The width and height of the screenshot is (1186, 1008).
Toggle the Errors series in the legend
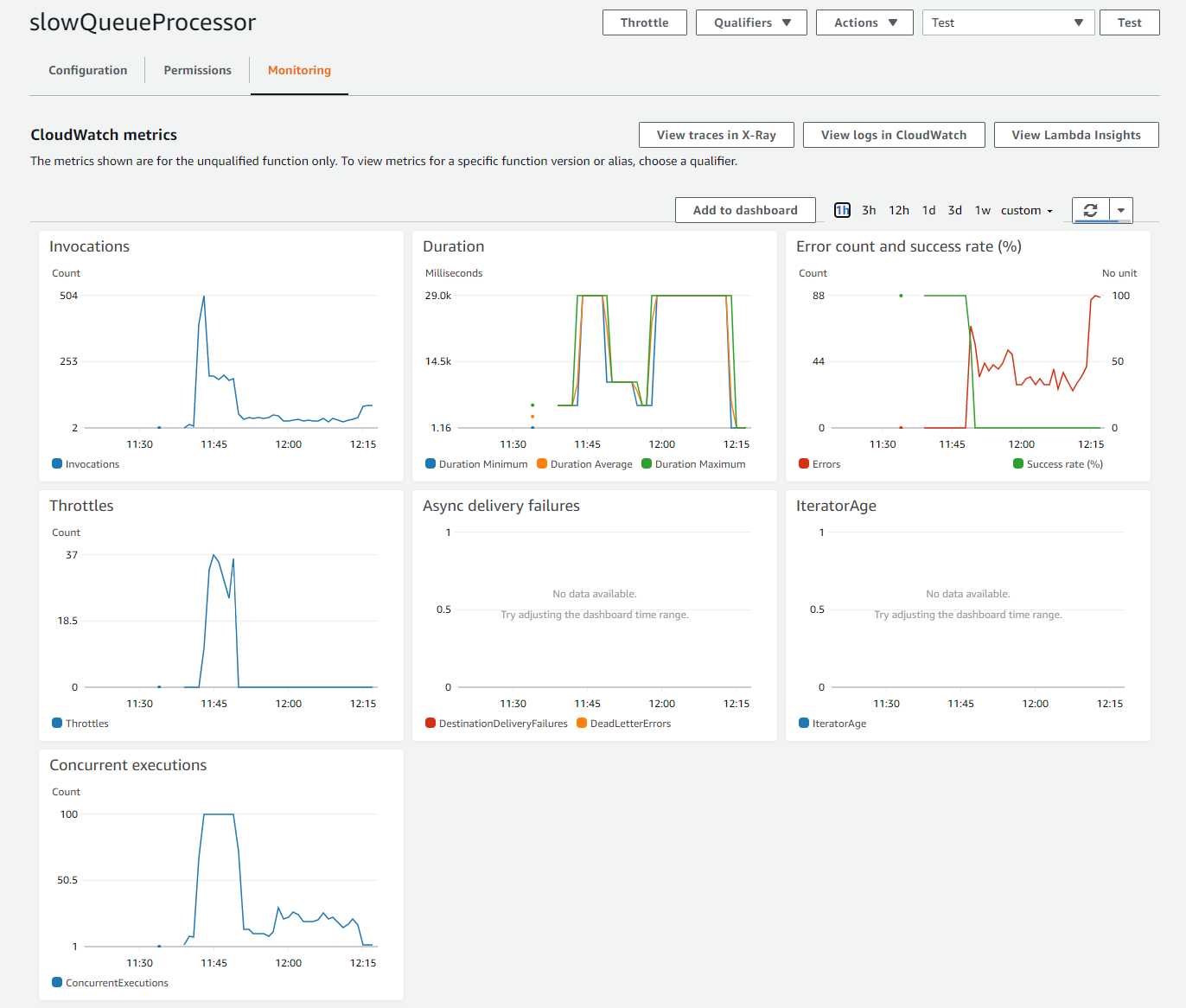(x=818, y=463)
